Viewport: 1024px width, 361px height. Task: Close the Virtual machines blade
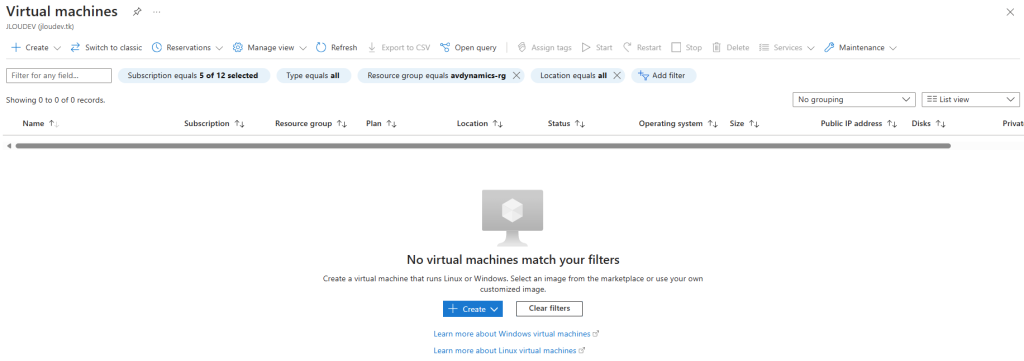click(x=1010, y=12)
